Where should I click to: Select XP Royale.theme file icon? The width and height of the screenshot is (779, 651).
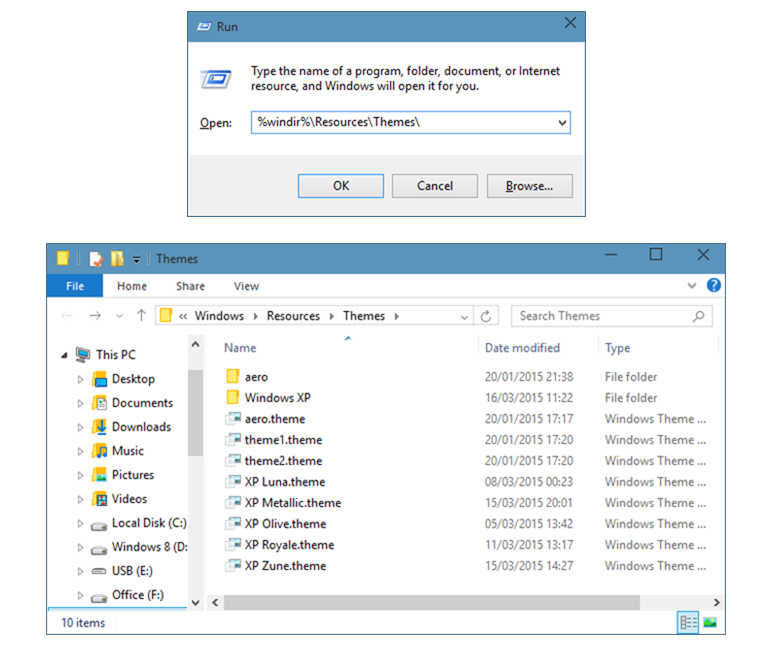233,544
